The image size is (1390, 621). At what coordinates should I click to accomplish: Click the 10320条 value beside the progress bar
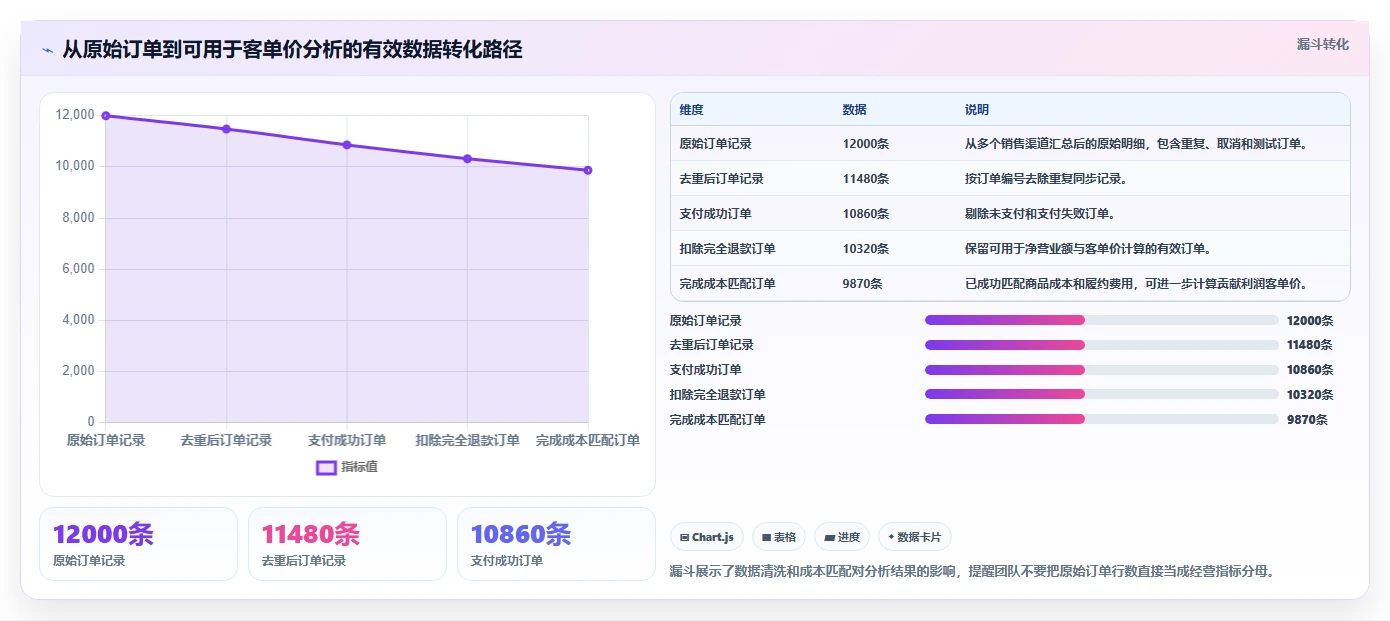(x=1310, y=395)
